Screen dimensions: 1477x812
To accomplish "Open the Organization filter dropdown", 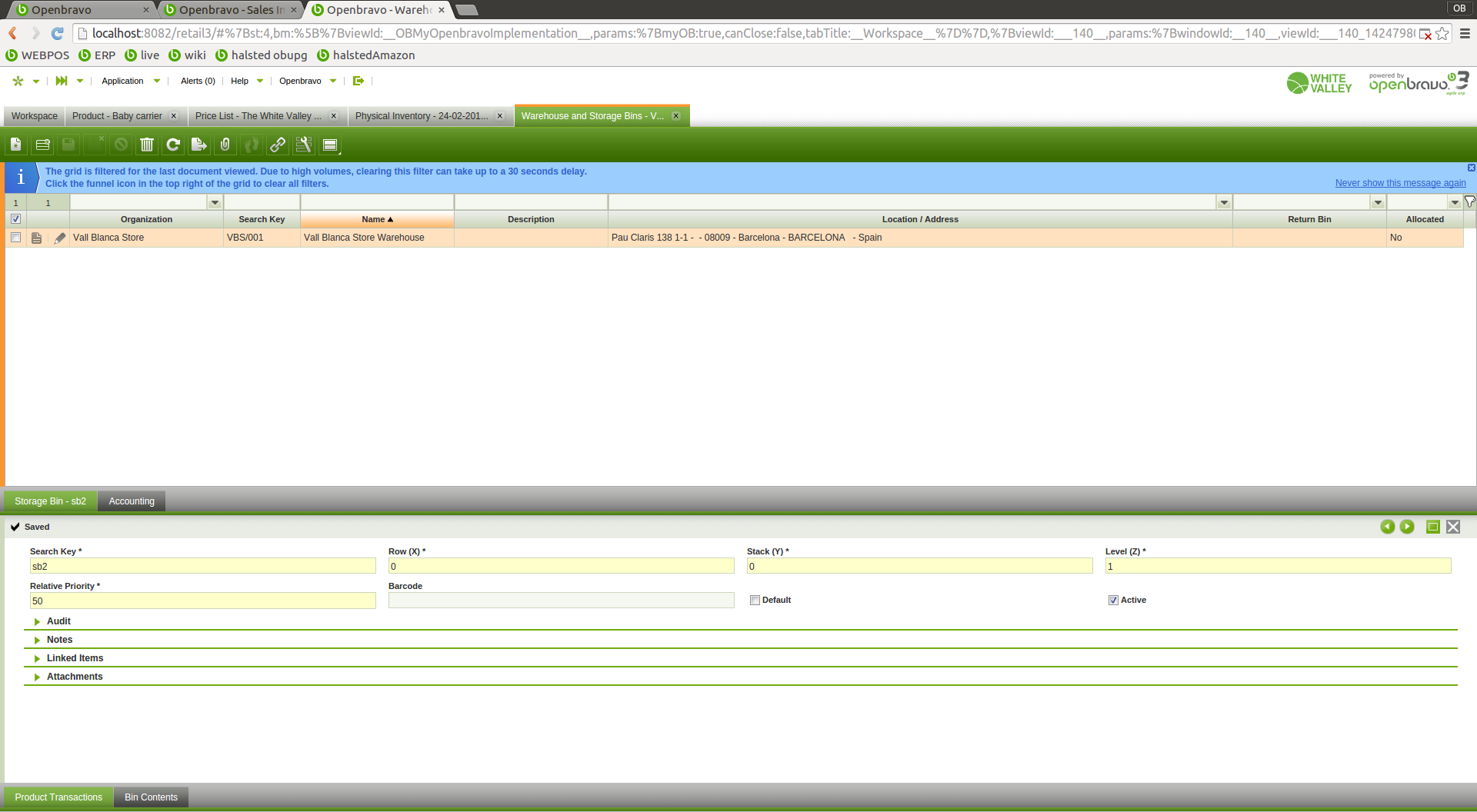I will click(x=215, y=203).
